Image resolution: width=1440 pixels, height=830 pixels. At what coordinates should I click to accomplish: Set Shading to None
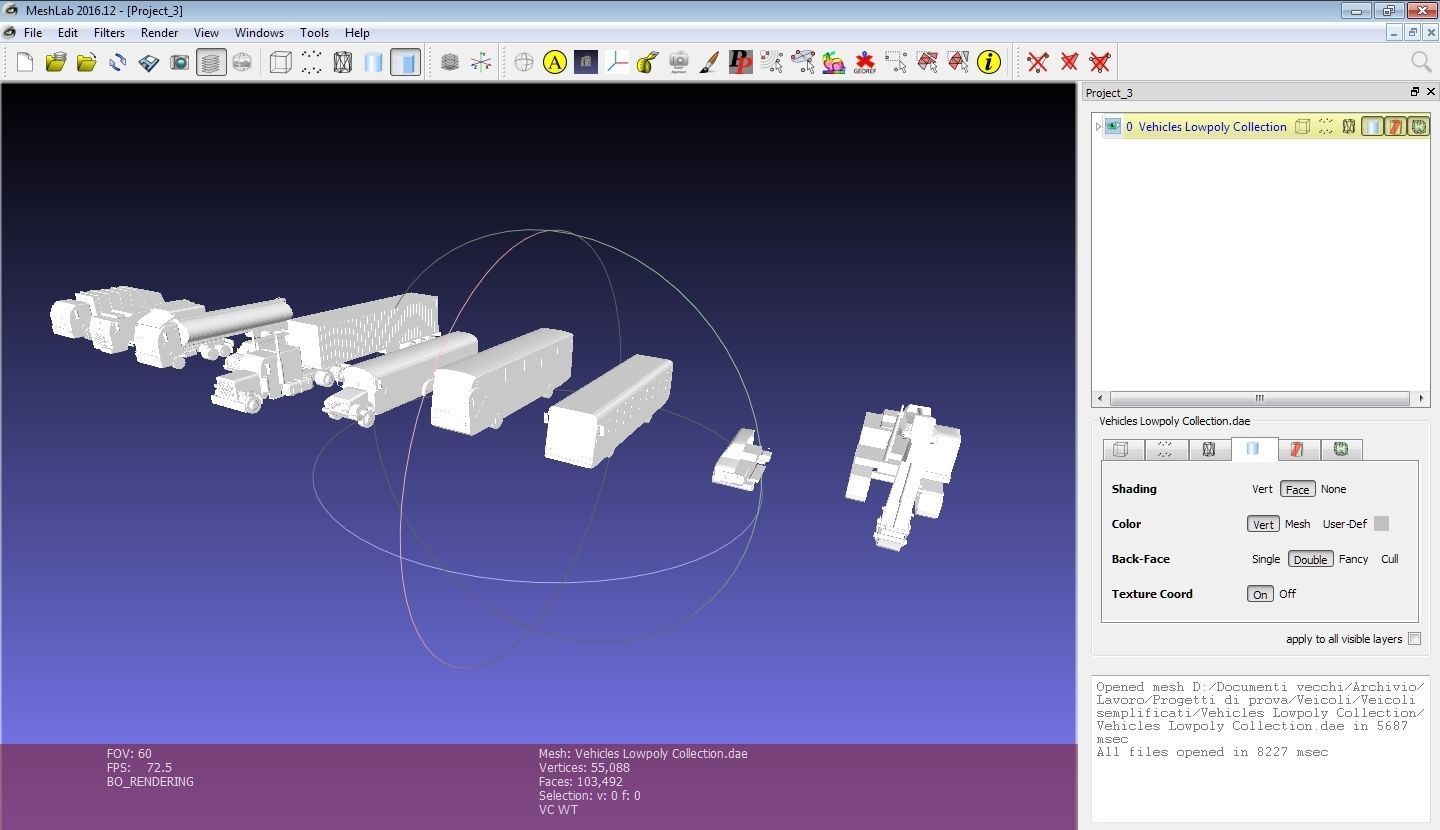point(1333,489)
